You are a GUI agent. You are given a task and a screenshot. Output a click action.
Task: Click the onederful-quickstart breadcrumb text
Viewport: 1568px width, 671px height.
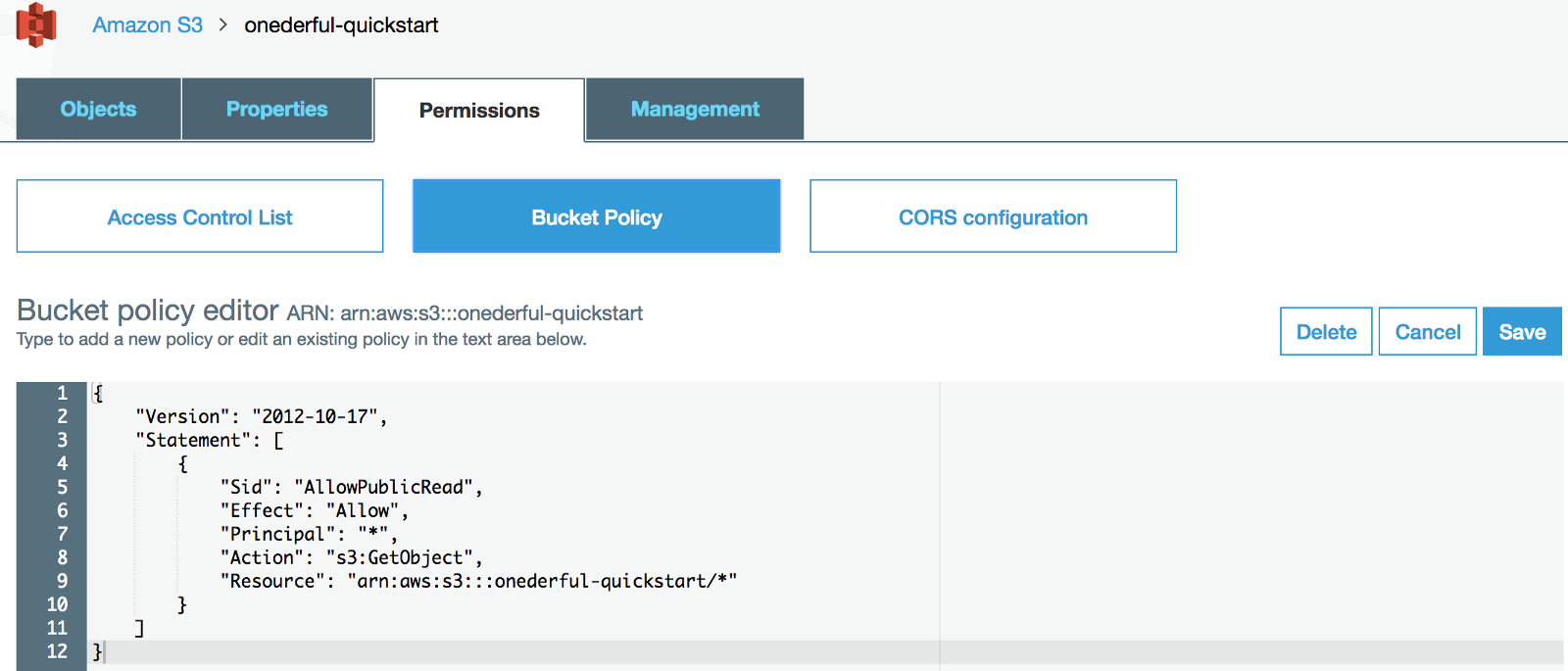[x=341, y=25]
